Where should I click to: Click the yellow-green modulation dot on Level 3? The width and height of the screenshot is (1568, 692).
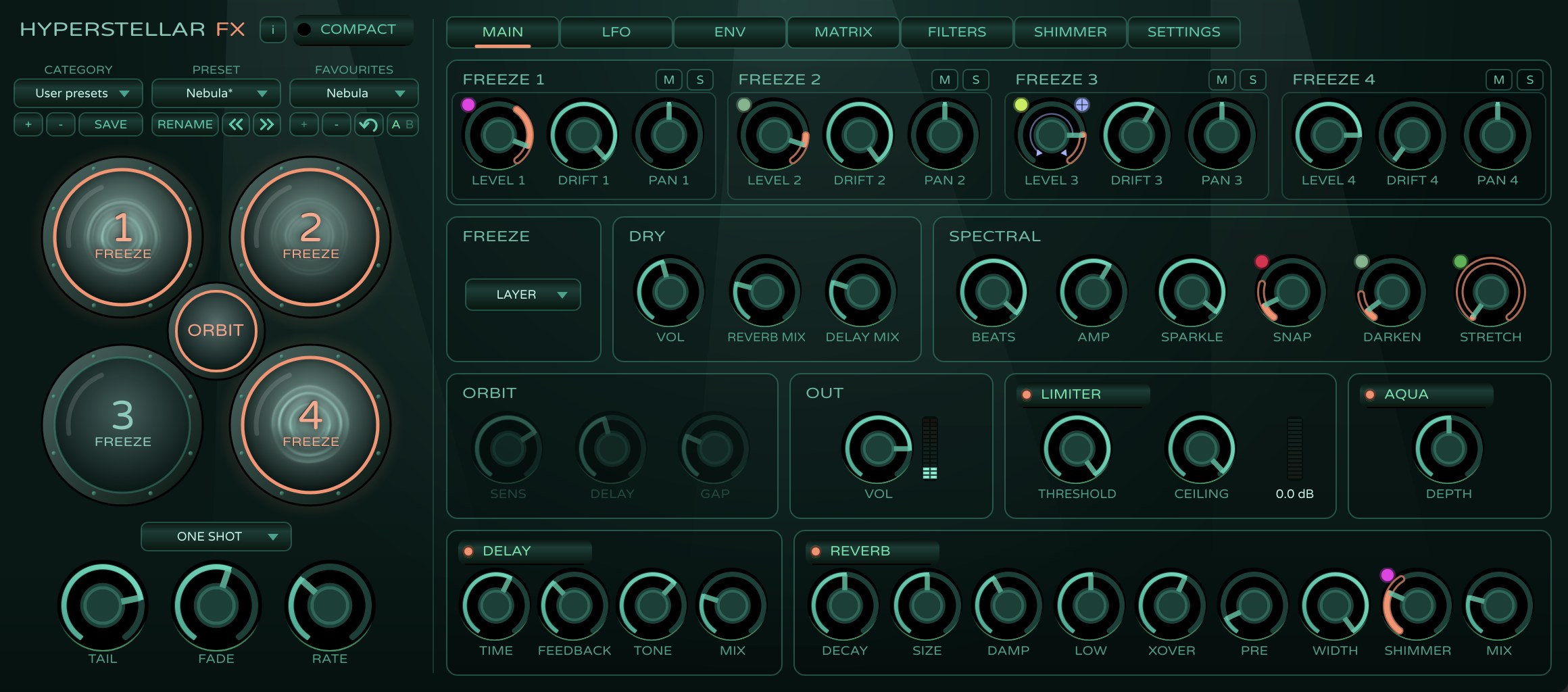(1021, 105)
